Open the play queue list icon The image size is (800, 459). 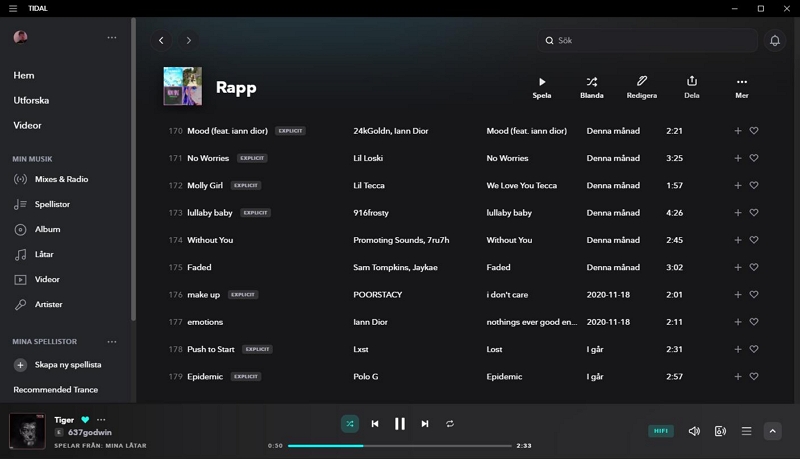click(746, 431)
